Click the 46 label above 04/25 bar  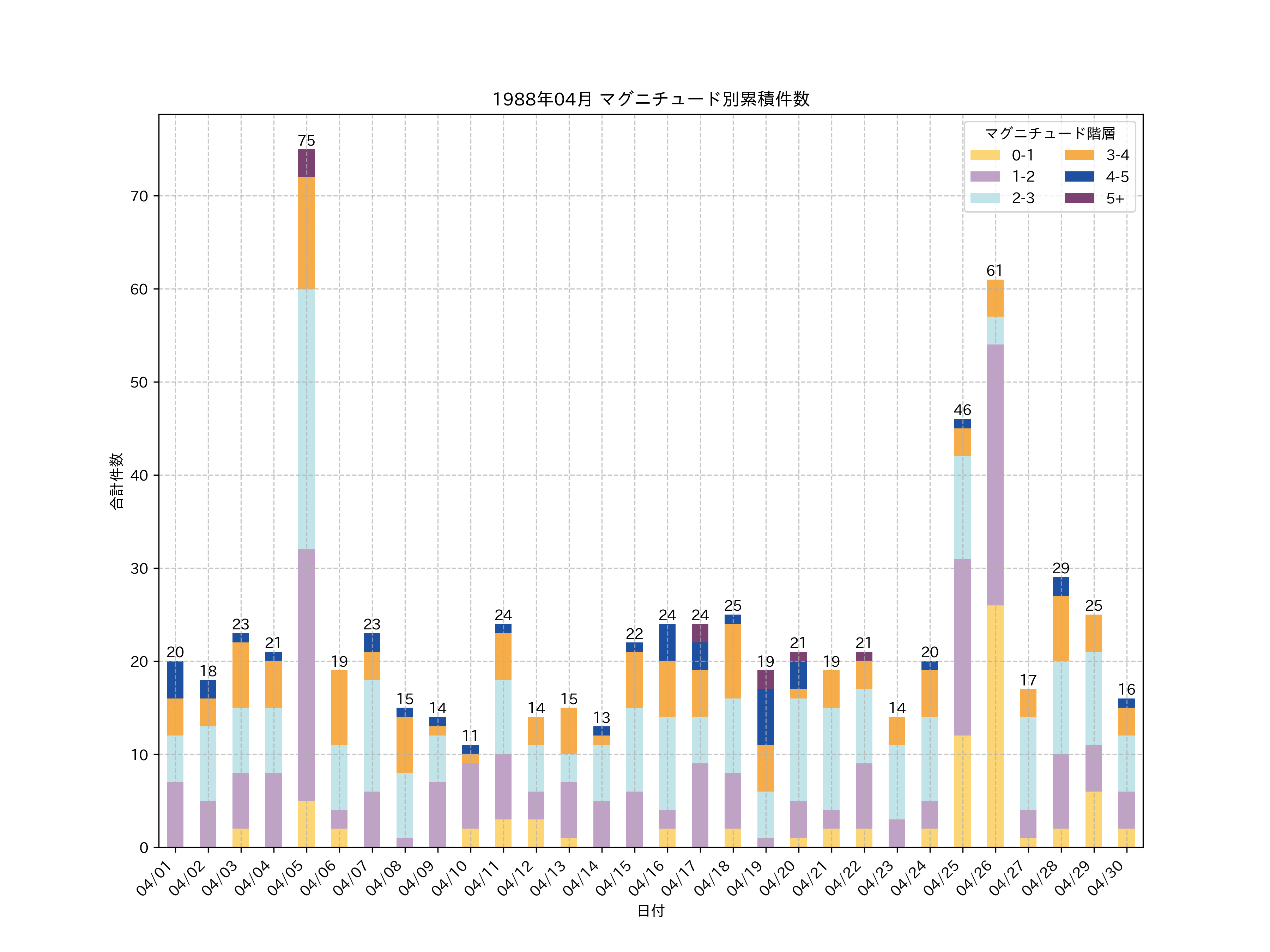pos(962,410)
